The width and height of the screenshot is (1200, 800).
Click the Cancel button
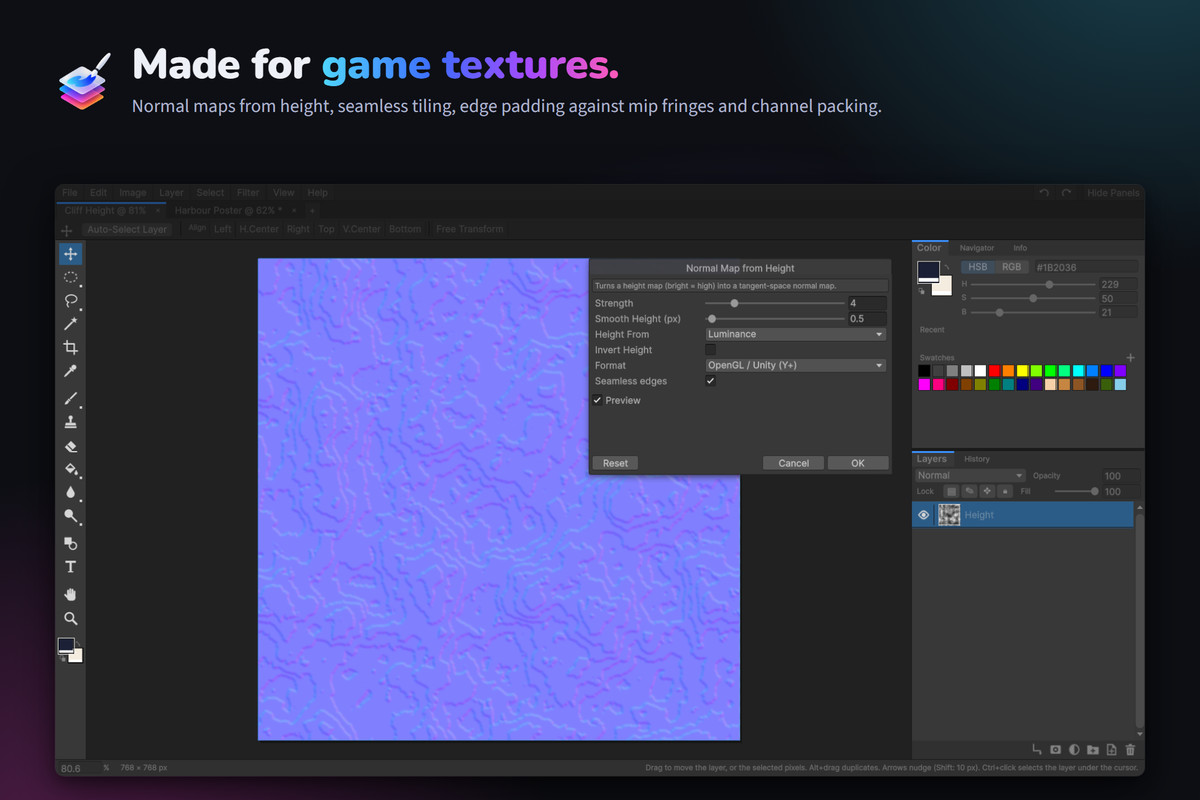793,463
